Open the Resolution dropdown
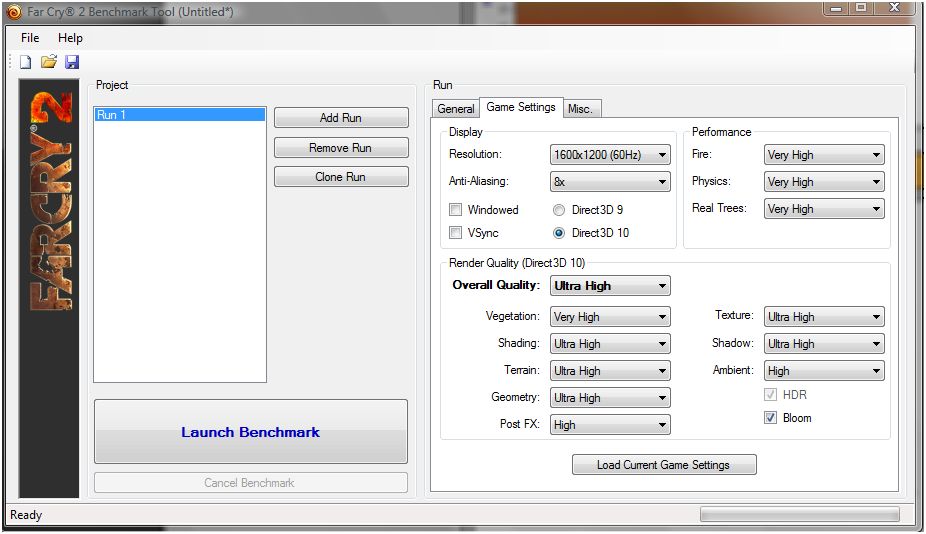This screenshot has height=534, width=926. [610, 155]
